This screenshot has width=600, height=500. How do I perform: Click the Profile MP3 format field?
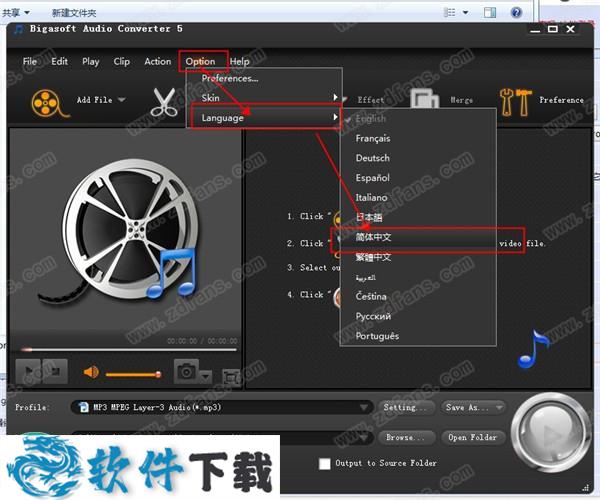[222, 408]
